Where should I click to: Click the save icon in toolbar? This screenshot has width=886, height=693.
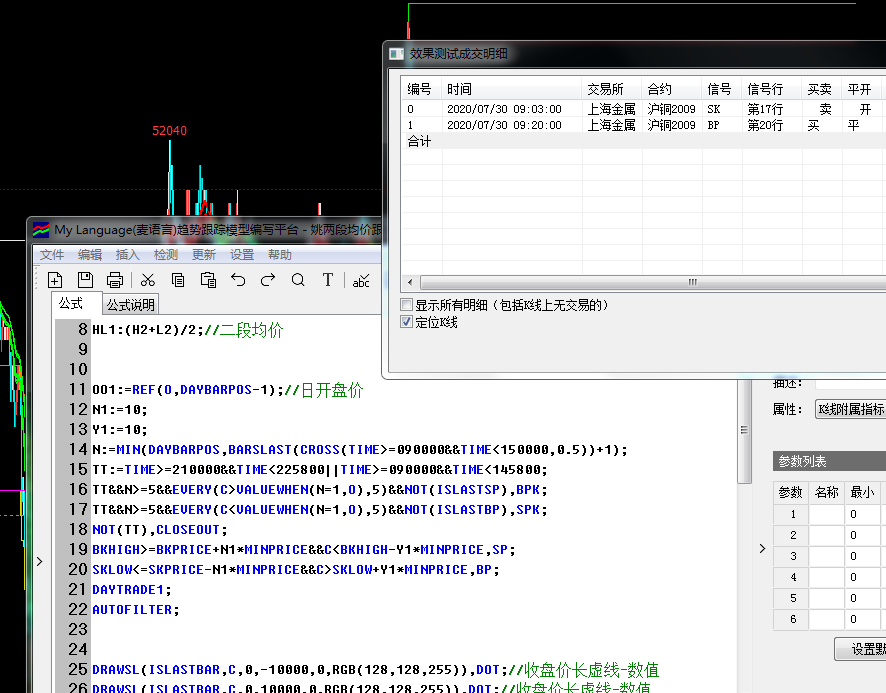(85, 280)
